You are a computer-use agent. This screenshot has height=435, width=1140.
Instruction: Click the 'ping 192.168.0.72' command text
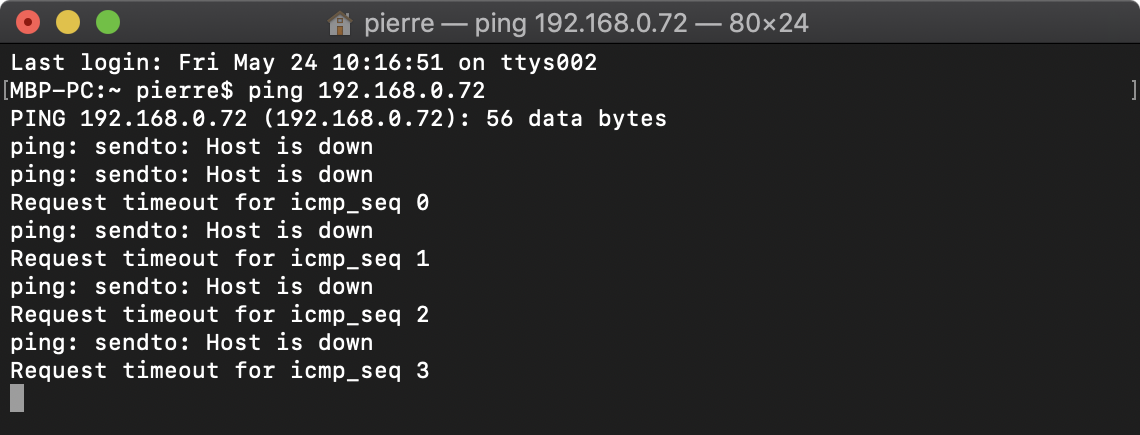[x=366, y=91]
